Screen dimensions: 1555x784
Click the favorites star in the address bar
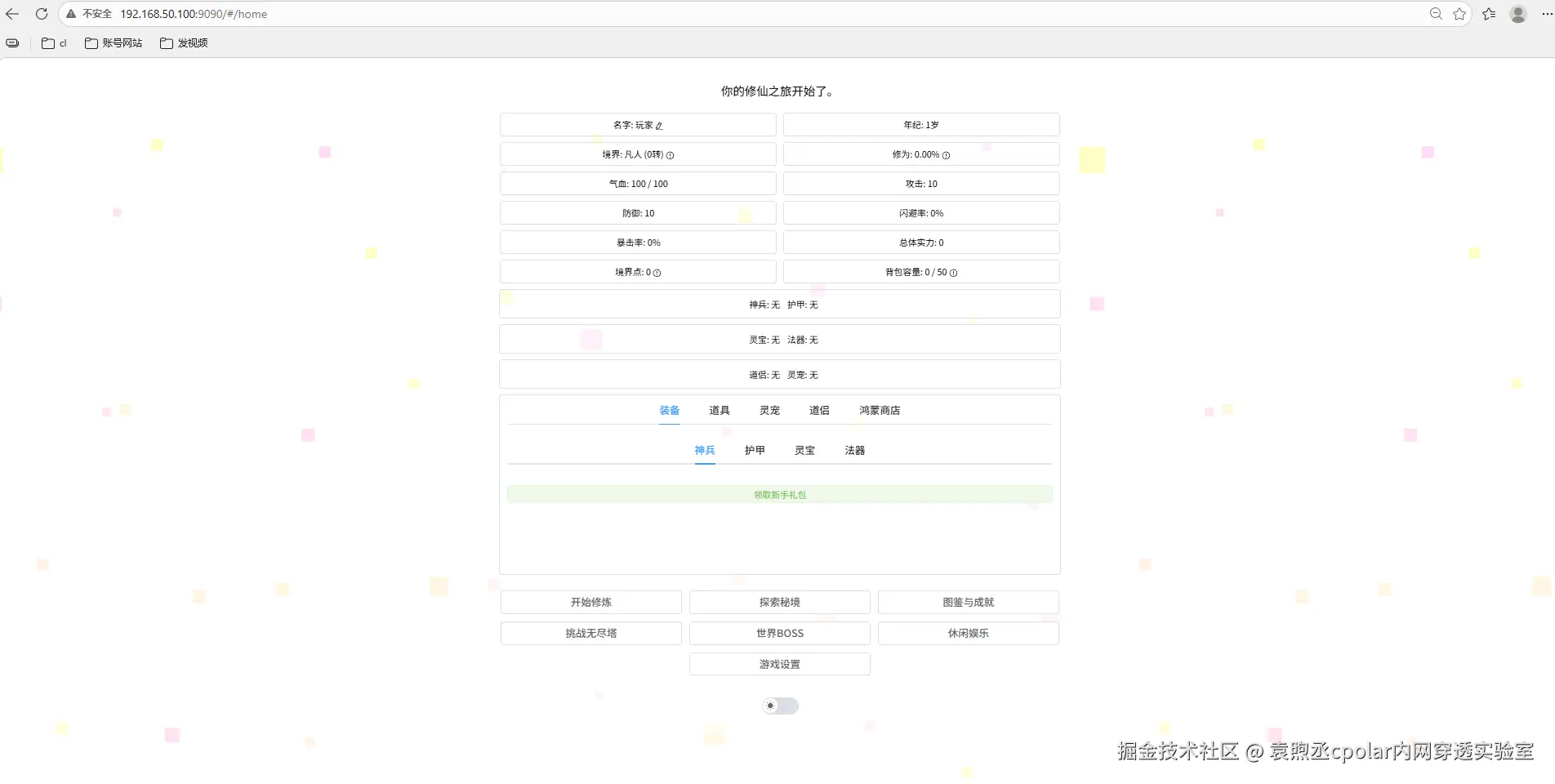(1459, 13)
